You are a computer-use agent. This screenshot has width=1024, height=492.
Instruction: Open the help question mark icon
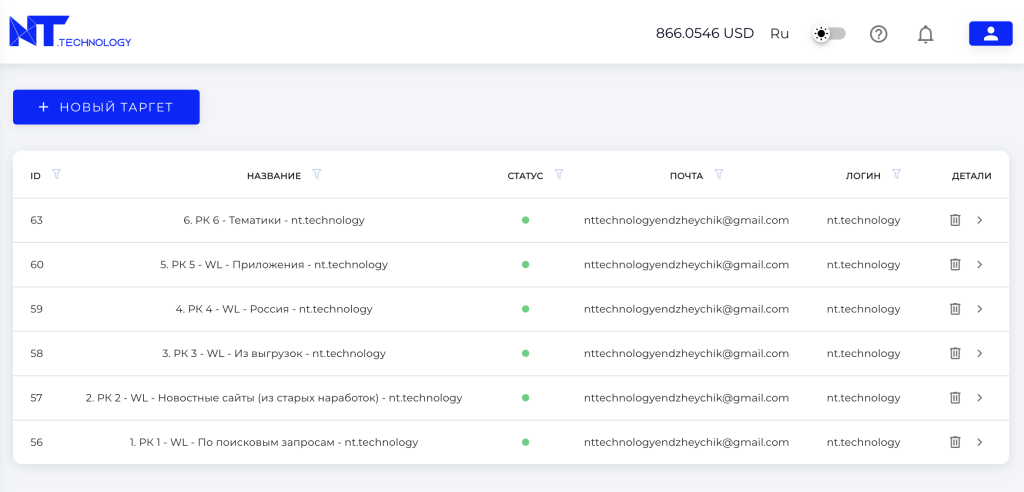(x=878, y=34)
